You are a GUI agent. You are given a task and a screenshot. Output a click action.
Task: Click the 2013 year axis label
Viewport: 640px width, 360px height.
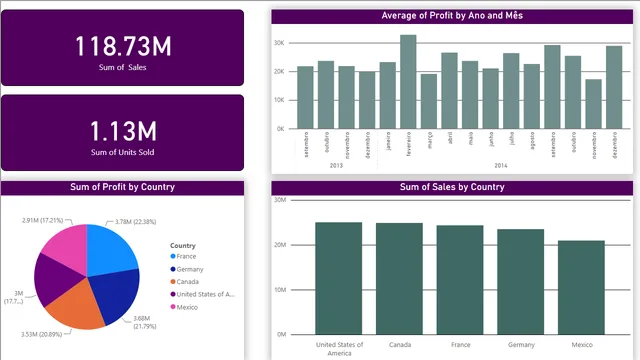point(336,165)
